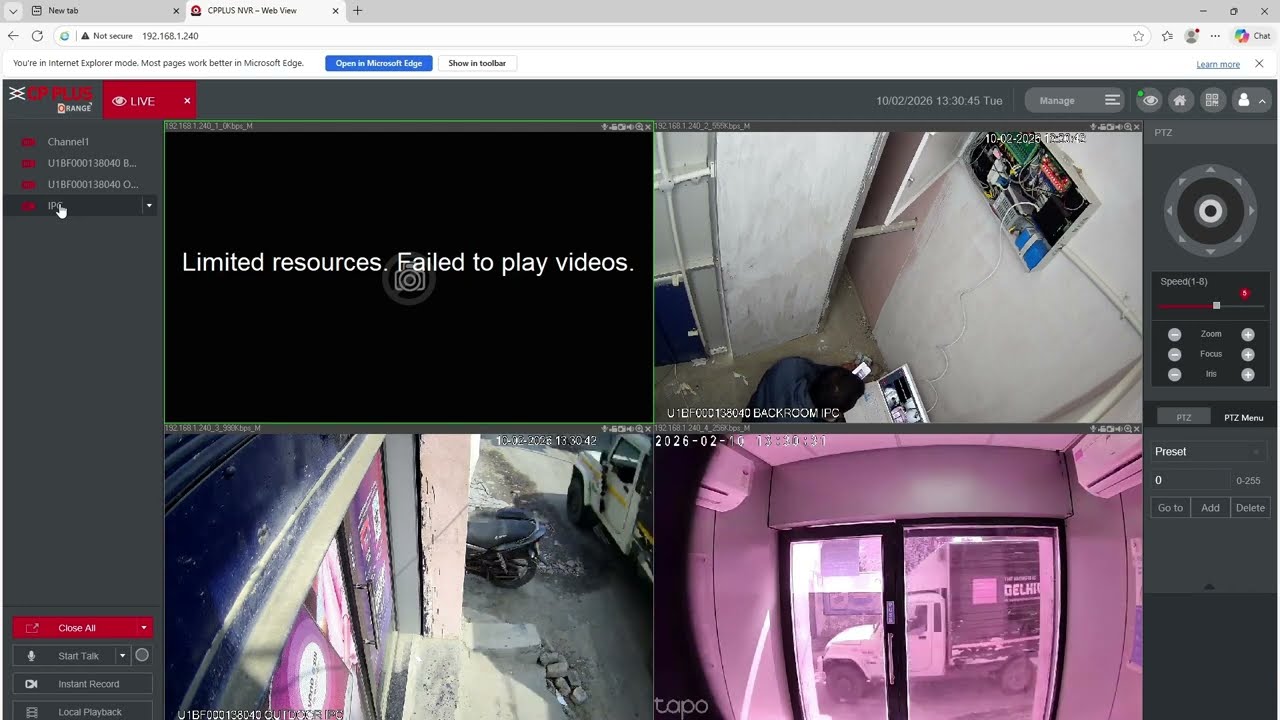Pan camera right with PTZ right arrow
The width and height of the screenshot is (1280, 720).
(1251, 211)
